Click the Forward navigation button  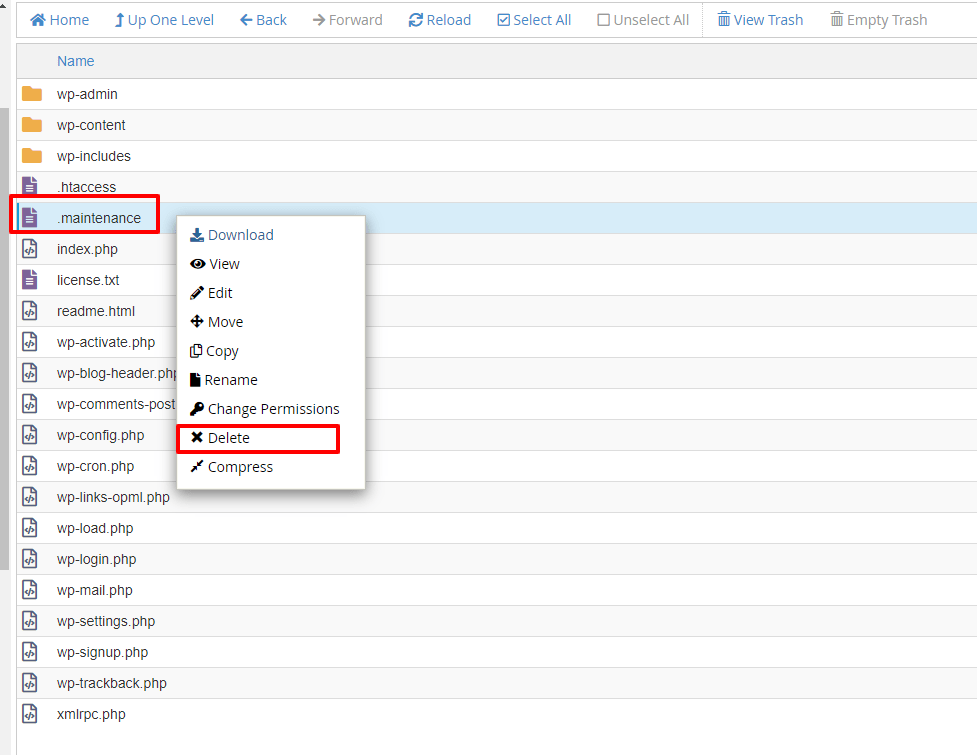(347, 20)
